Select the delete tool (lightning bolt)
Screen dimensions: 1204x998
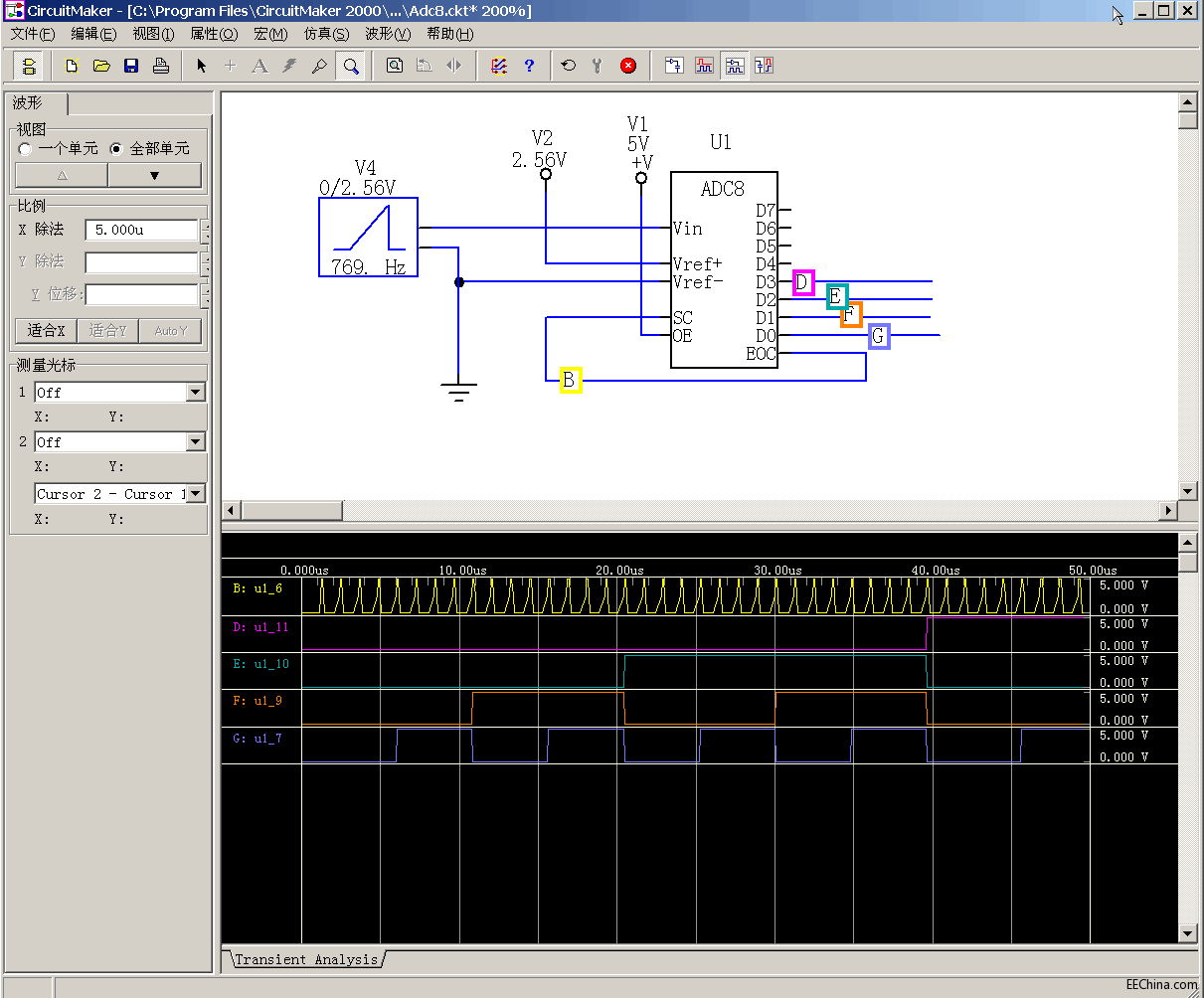(290, 66)
